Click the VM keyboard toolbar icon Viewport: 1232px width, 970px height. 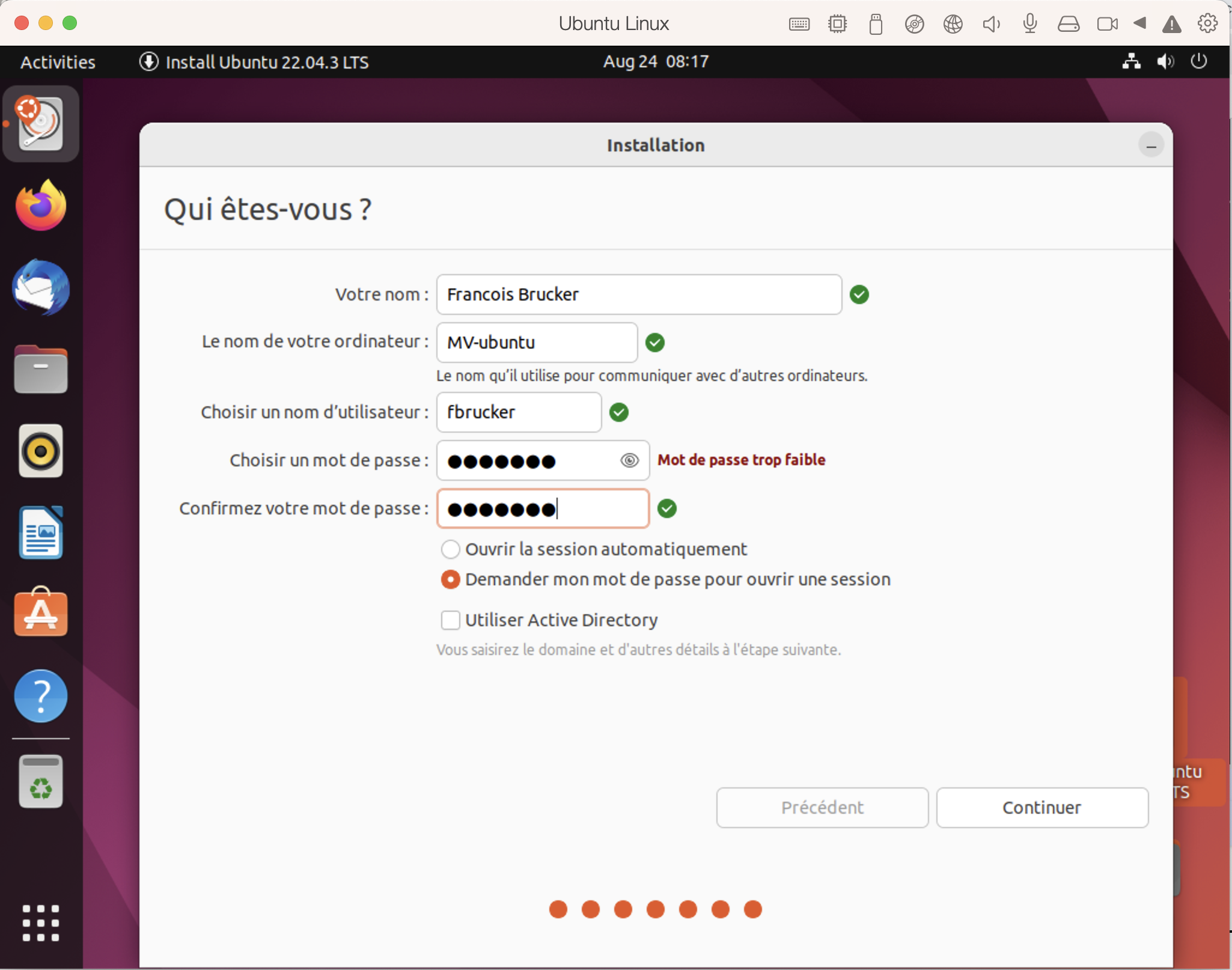tap(799, 24)
